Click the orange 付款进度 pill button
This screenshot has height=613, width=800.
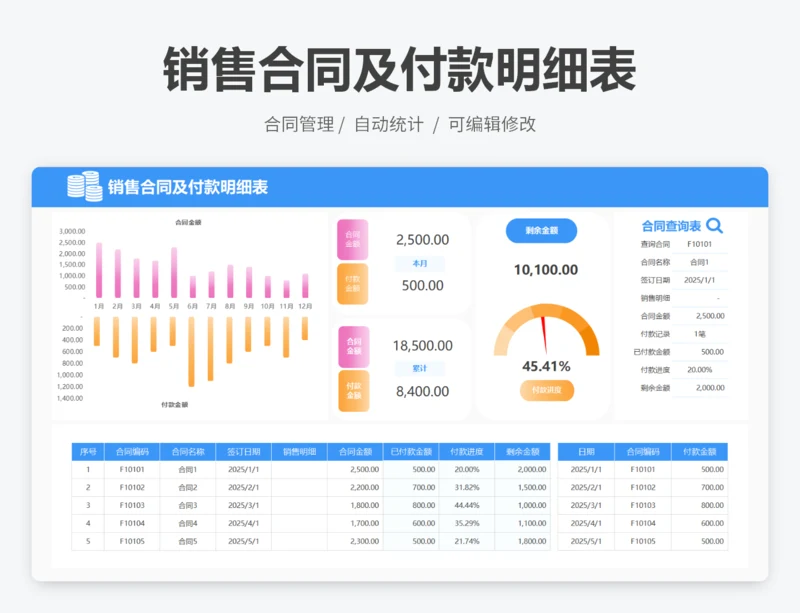point(547,390)
